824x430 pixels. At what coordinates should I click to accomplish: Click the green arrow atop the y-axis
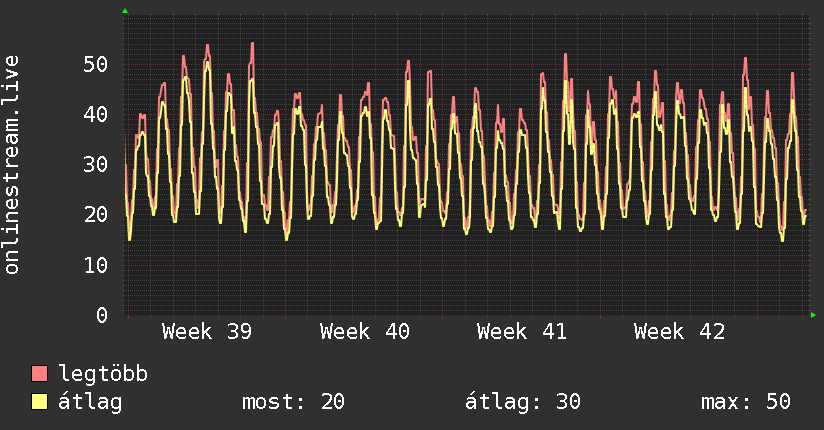pos(125,11)
